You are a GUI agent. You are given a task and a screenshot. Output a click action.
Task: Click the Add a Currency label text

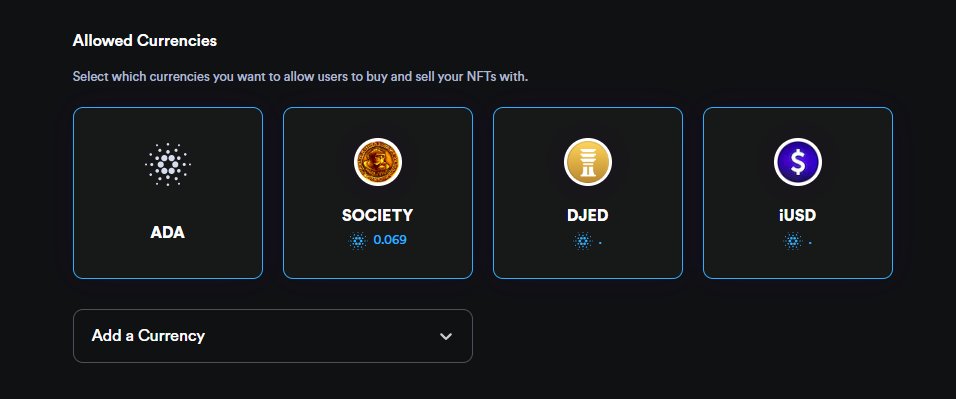coord(148,336)
